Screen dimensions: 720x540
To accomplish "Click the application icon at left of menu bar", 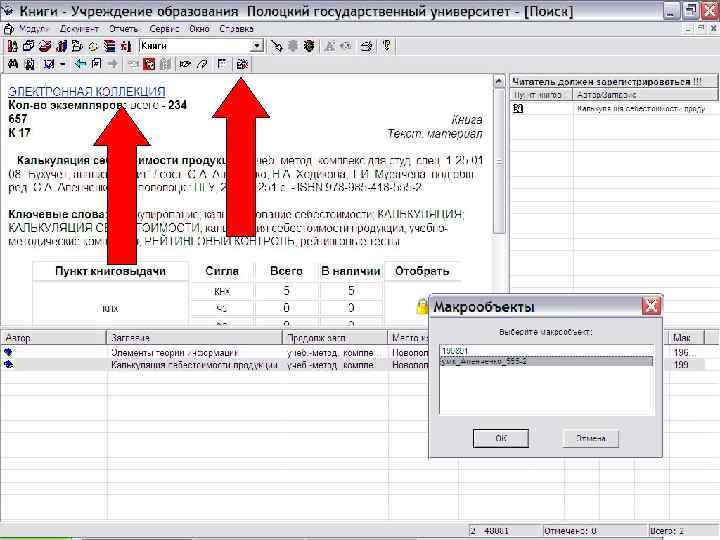I will 8,29.
